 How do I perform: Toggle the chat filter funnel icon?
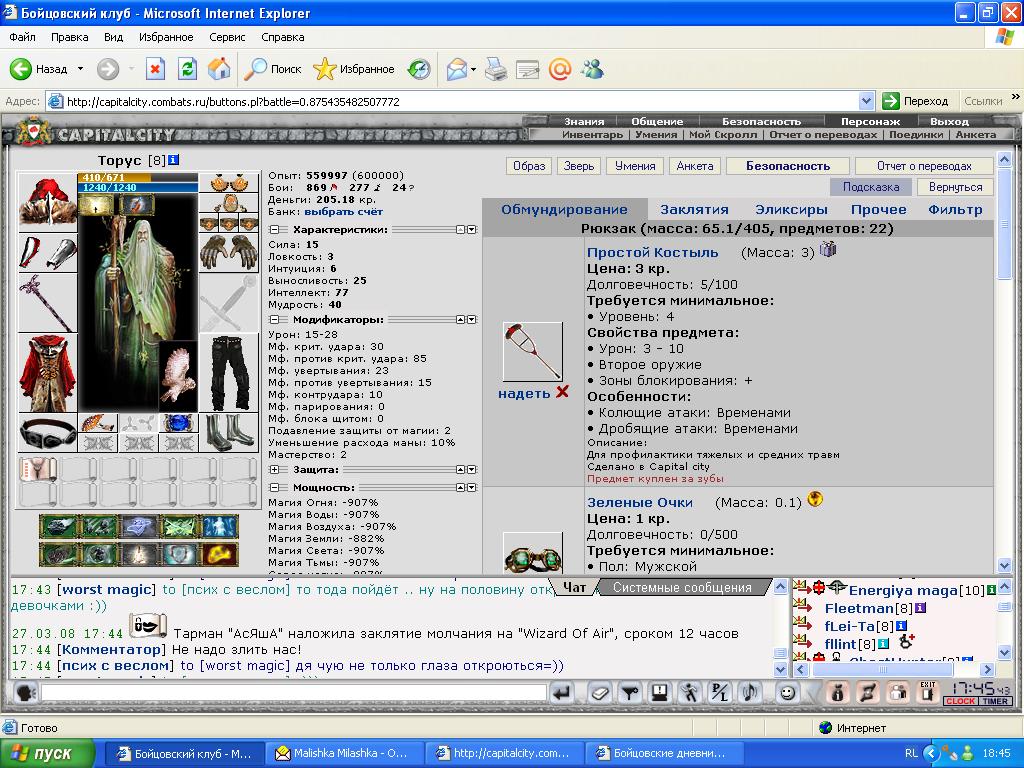point(630,692)
